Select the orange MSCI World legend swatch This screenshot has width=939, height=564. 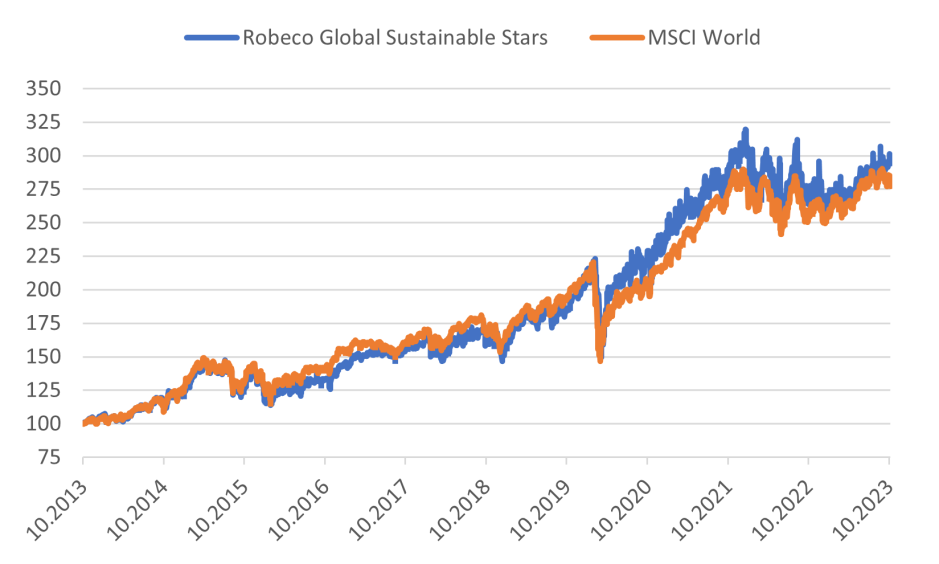617,38
